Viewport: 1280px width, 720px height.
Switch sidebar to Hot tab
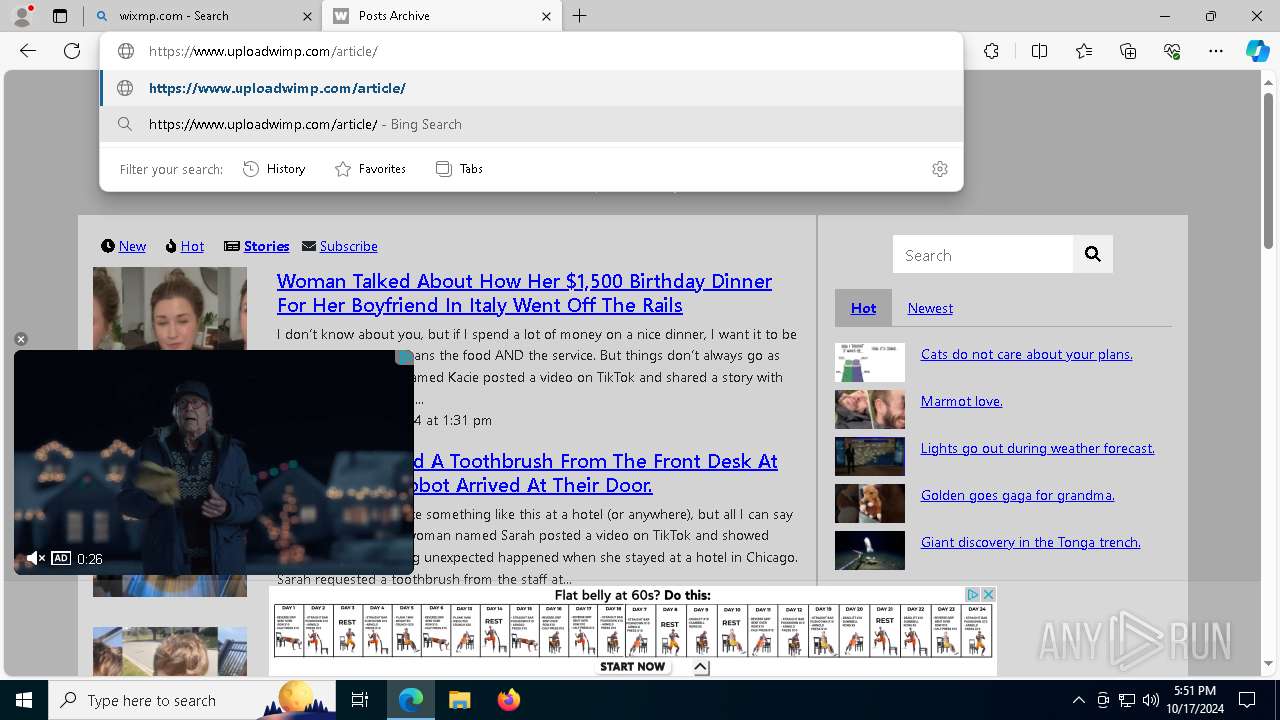(x=863, y=308)
